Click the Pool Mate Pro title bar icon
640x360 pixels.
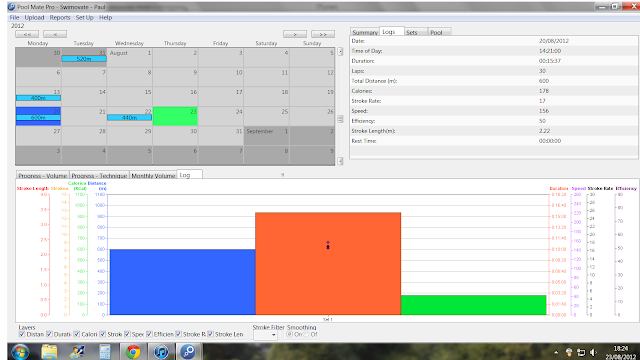(x=12, y=7)
